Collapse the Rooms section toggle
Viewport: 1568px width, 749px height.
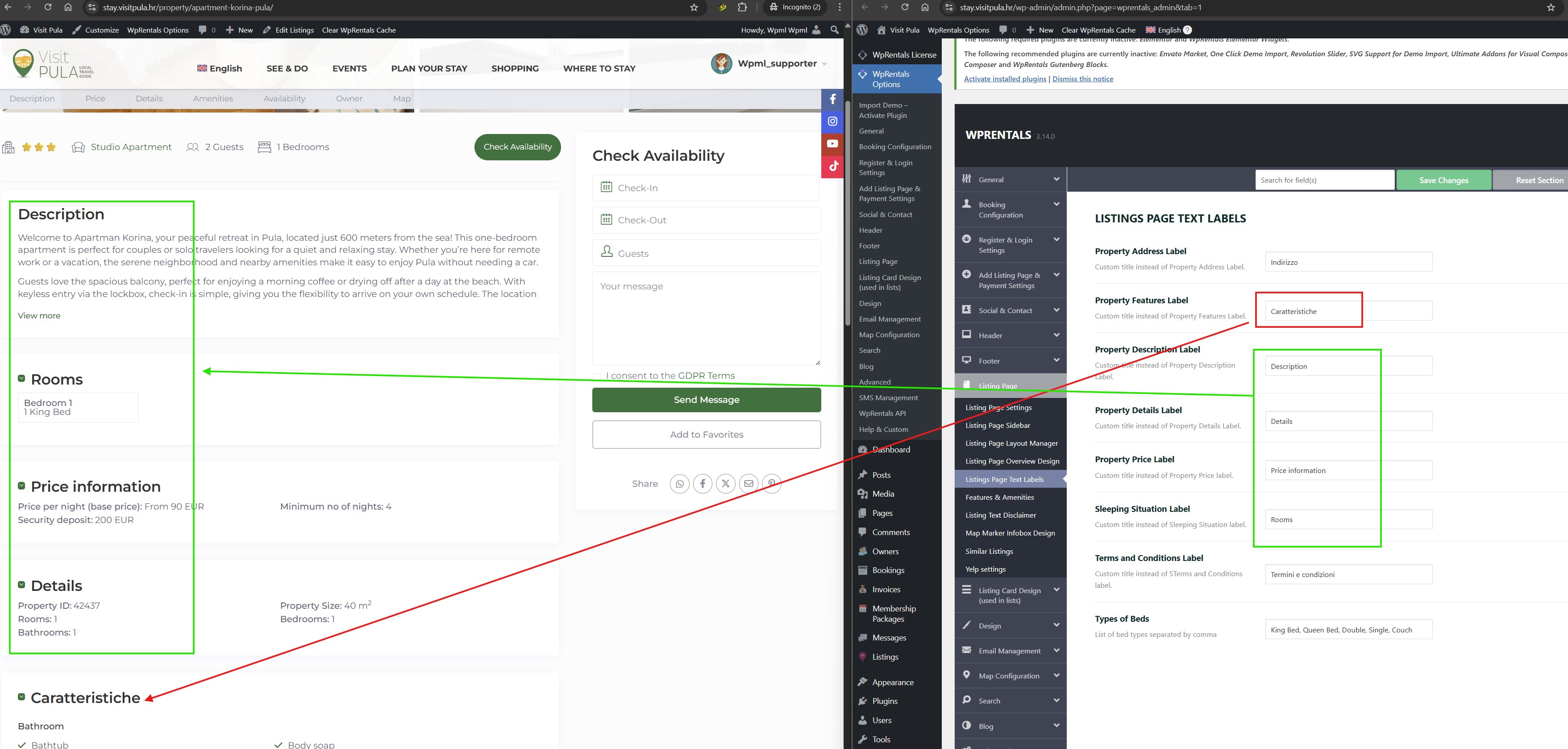pyautogui.click(x=21, y=379)
